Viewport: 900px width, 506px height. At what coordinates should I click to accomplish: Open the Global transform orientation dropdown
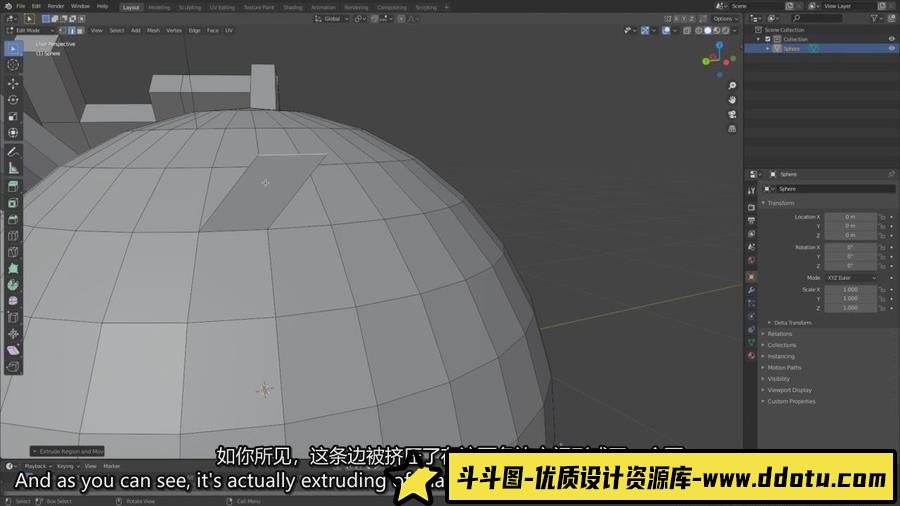[x=332, y=19]
